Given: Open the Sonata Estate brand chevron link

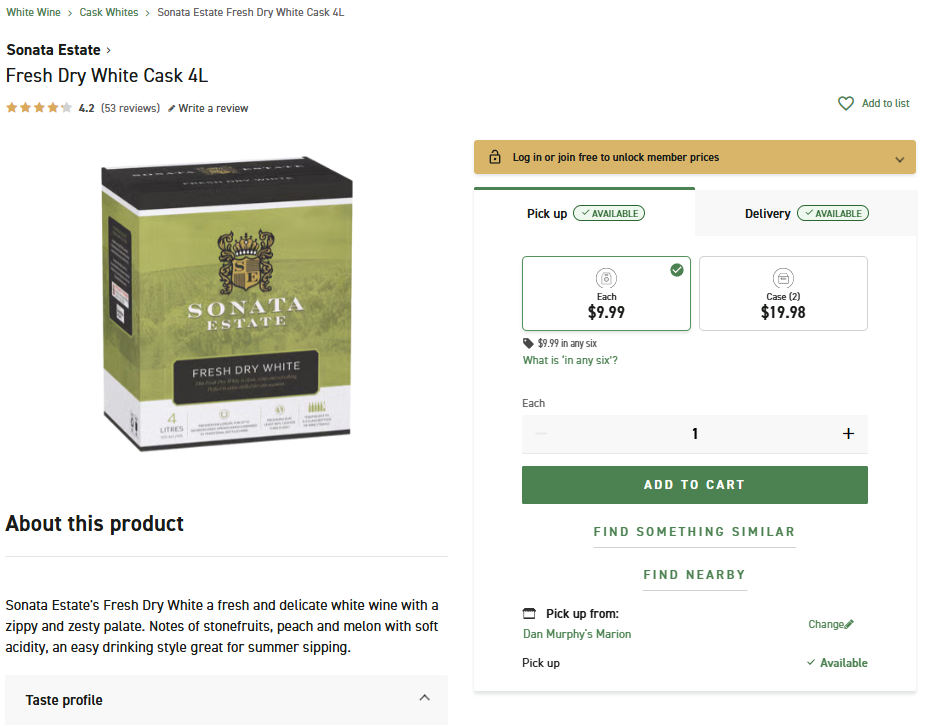Looking at the screenshot, I should point(109,50).
